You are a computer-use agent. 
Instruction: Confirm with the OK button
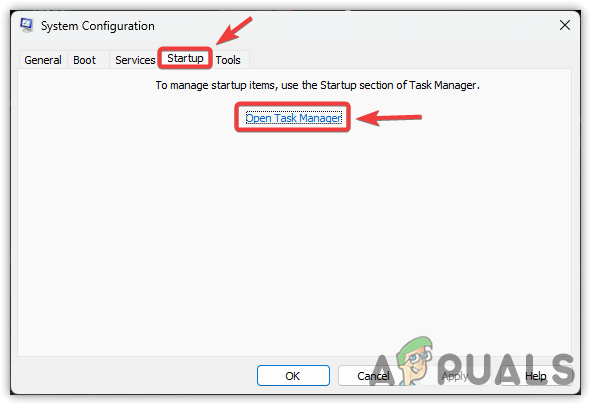[293, 376]
